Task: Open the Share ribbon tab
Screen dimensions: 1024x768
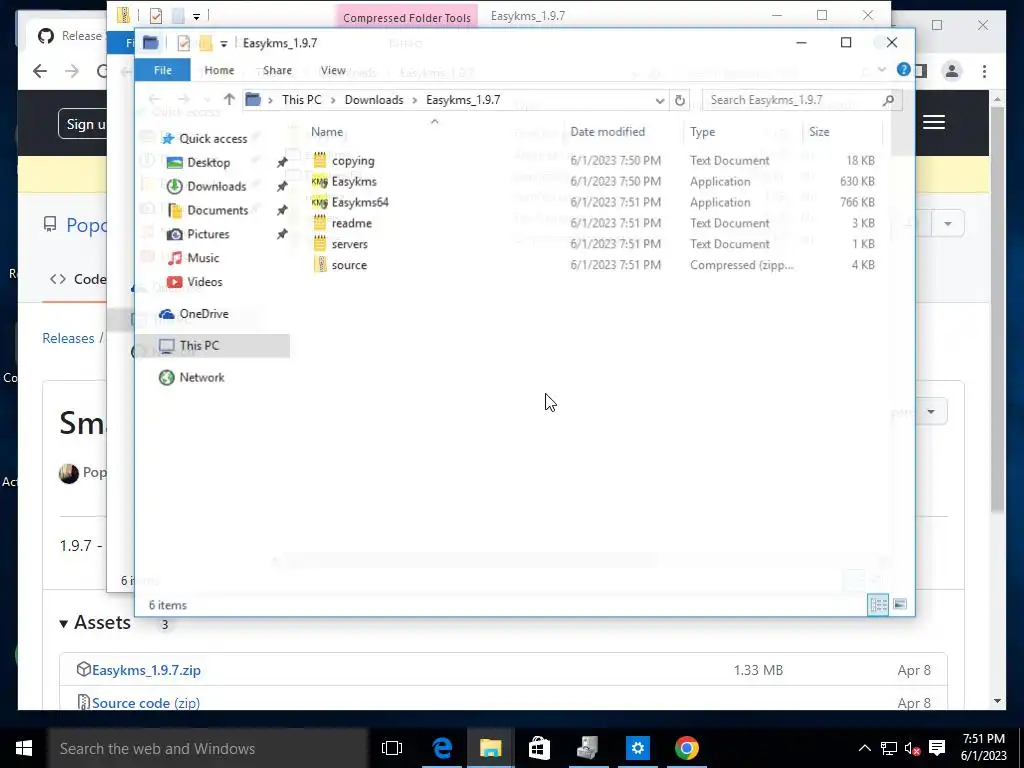Action: coord(277,70)
